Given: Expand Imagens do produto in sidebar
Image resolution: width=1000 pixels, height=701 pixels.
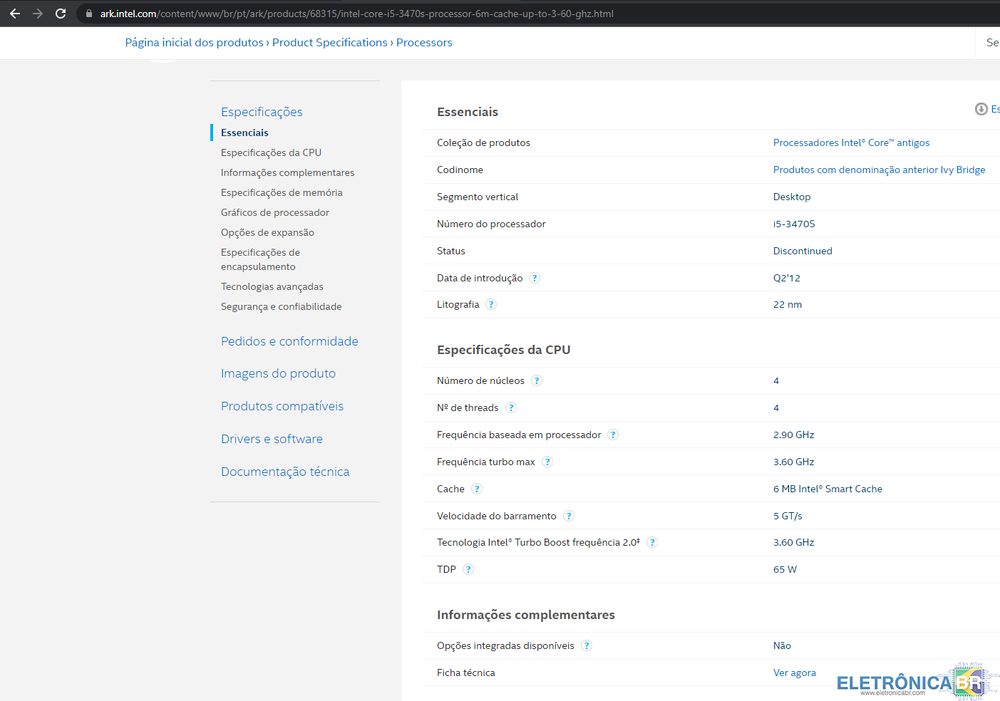Looking at the screenshot, I should [x=278, y=373].
